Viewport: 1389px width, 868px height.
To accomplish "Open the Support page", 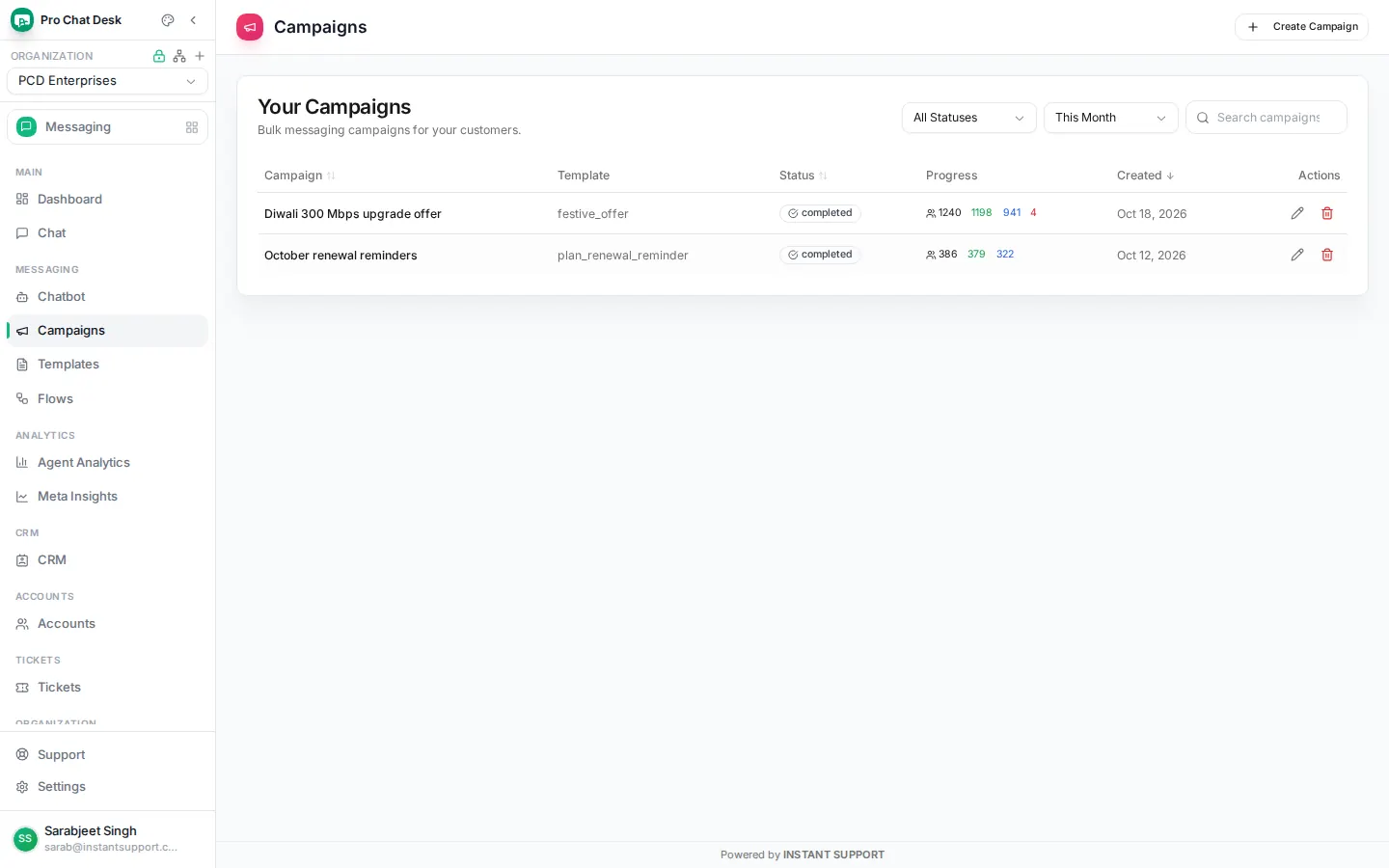I will click(x=107, y=755).
